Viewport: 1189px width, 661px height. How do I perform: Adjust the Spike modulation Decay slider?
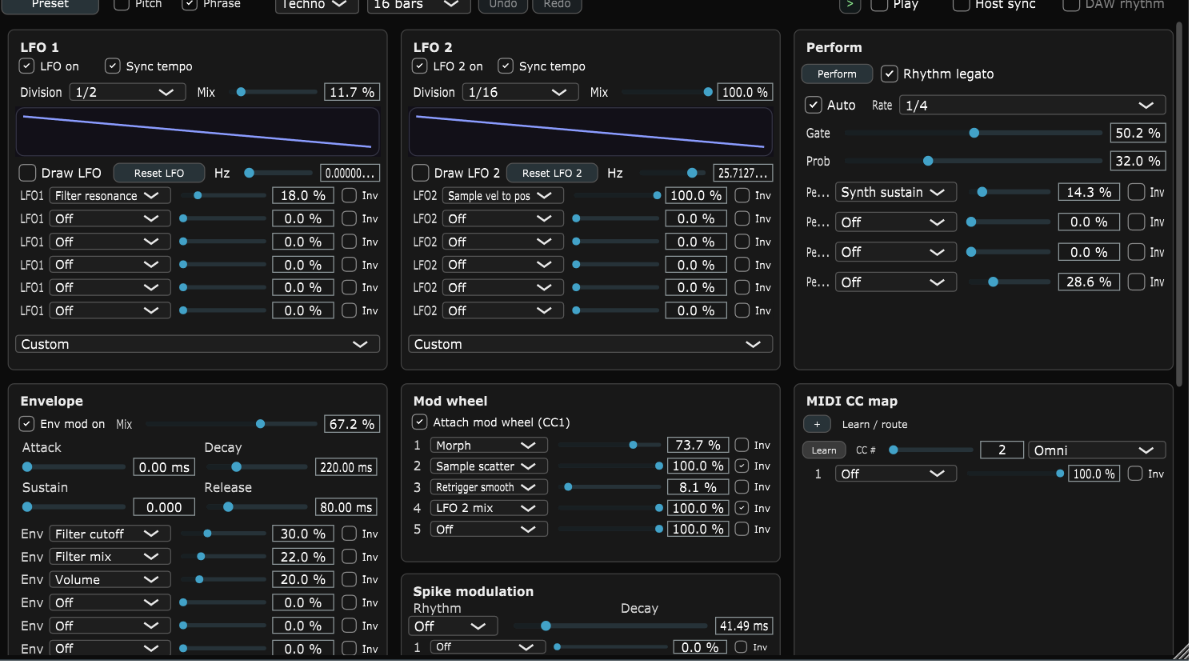coord(610,626)
